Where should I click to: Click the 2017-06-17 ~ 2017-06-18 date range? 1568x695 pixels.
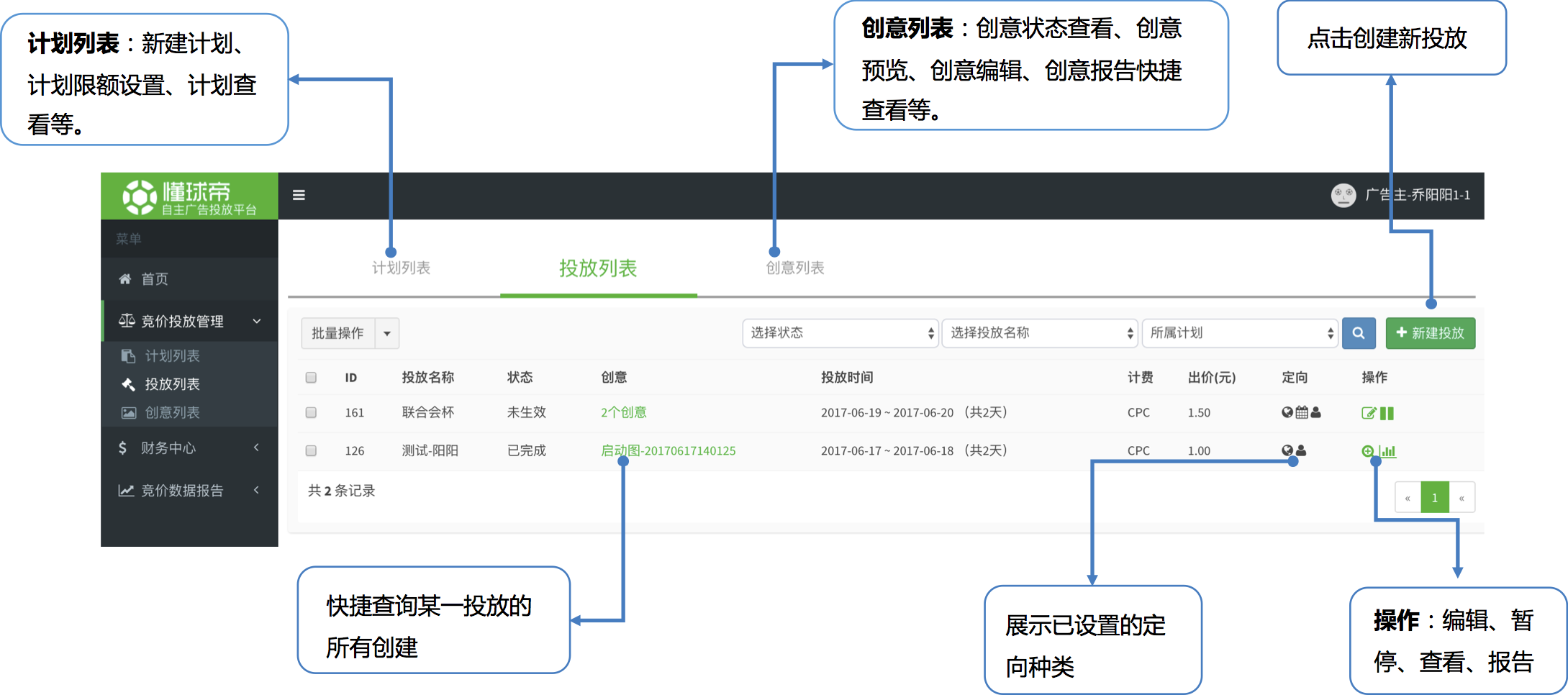point(887,450)
